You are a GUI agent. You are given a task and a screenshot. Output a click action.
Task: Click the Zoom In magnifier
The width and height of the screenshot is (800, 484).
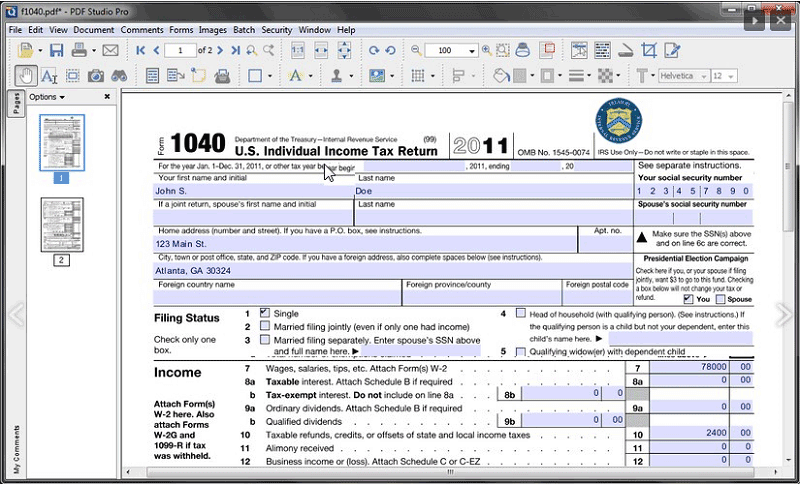tap(486, 50)
